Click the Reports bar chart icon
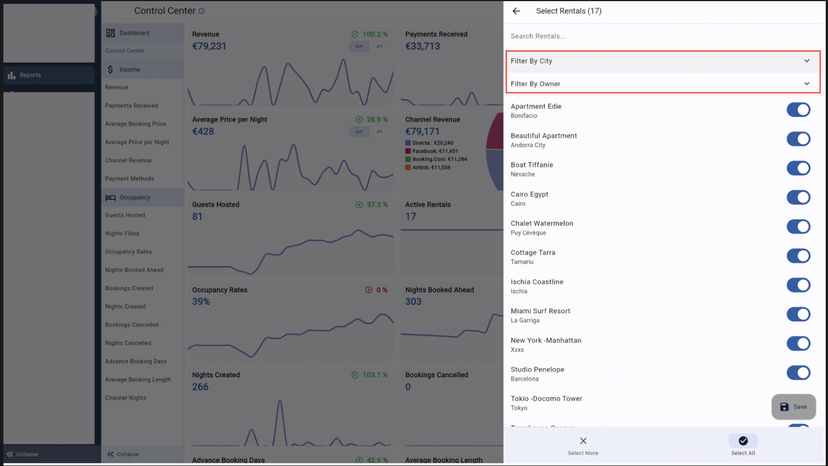The height and width of the screenshot is (466, 828). tap(12, 75)
